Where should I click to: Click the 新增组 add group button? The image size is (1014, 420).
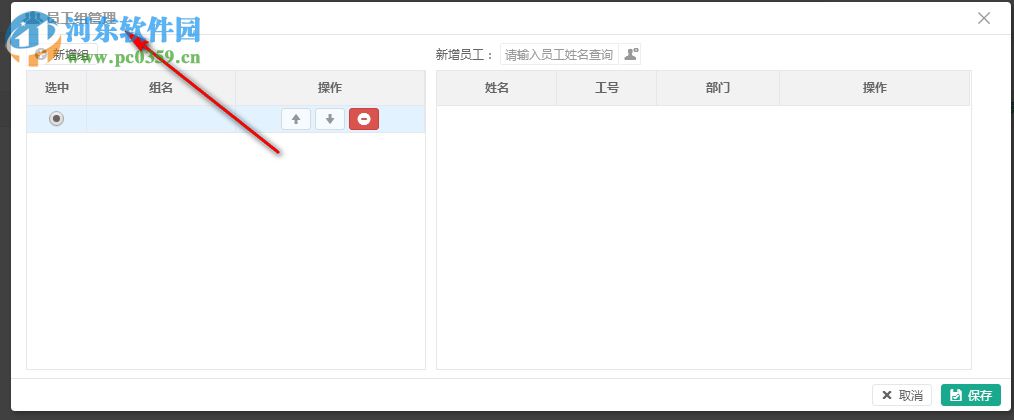coord(65,55)
